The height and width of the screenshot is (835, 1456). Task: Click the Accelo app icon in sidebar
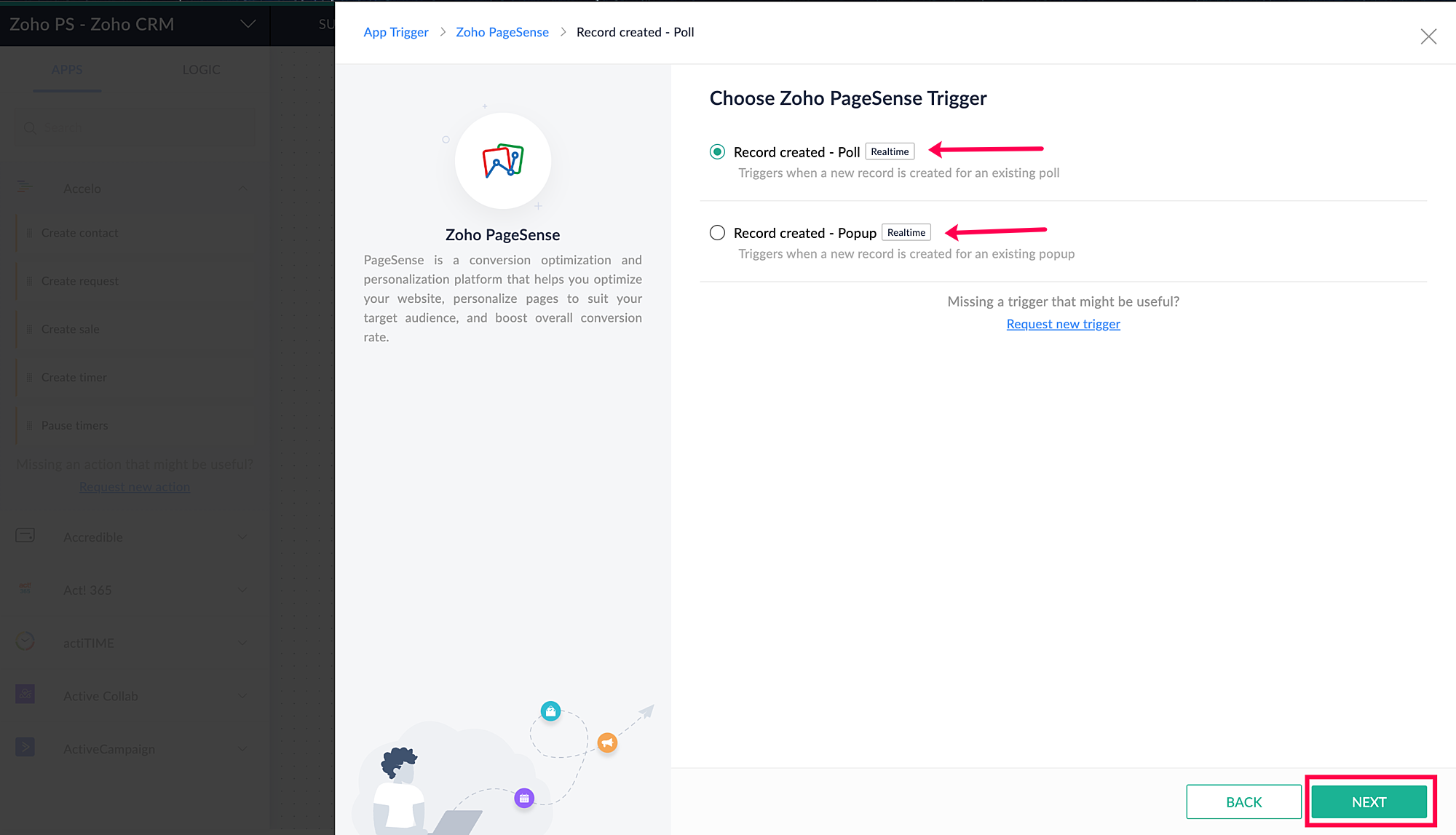tap(25, 188)
